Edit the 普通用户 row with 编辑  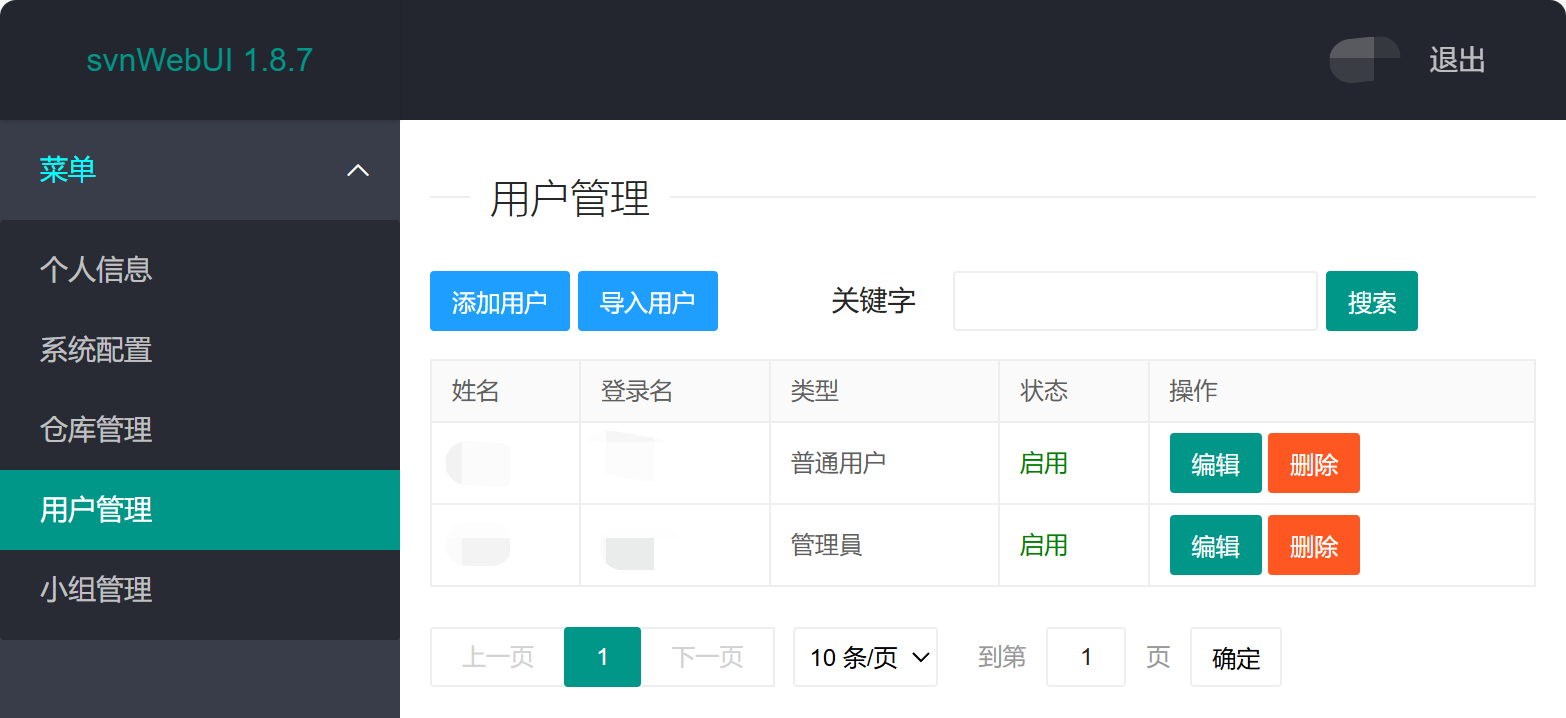pyautogui.click(x=1215, y=464)
